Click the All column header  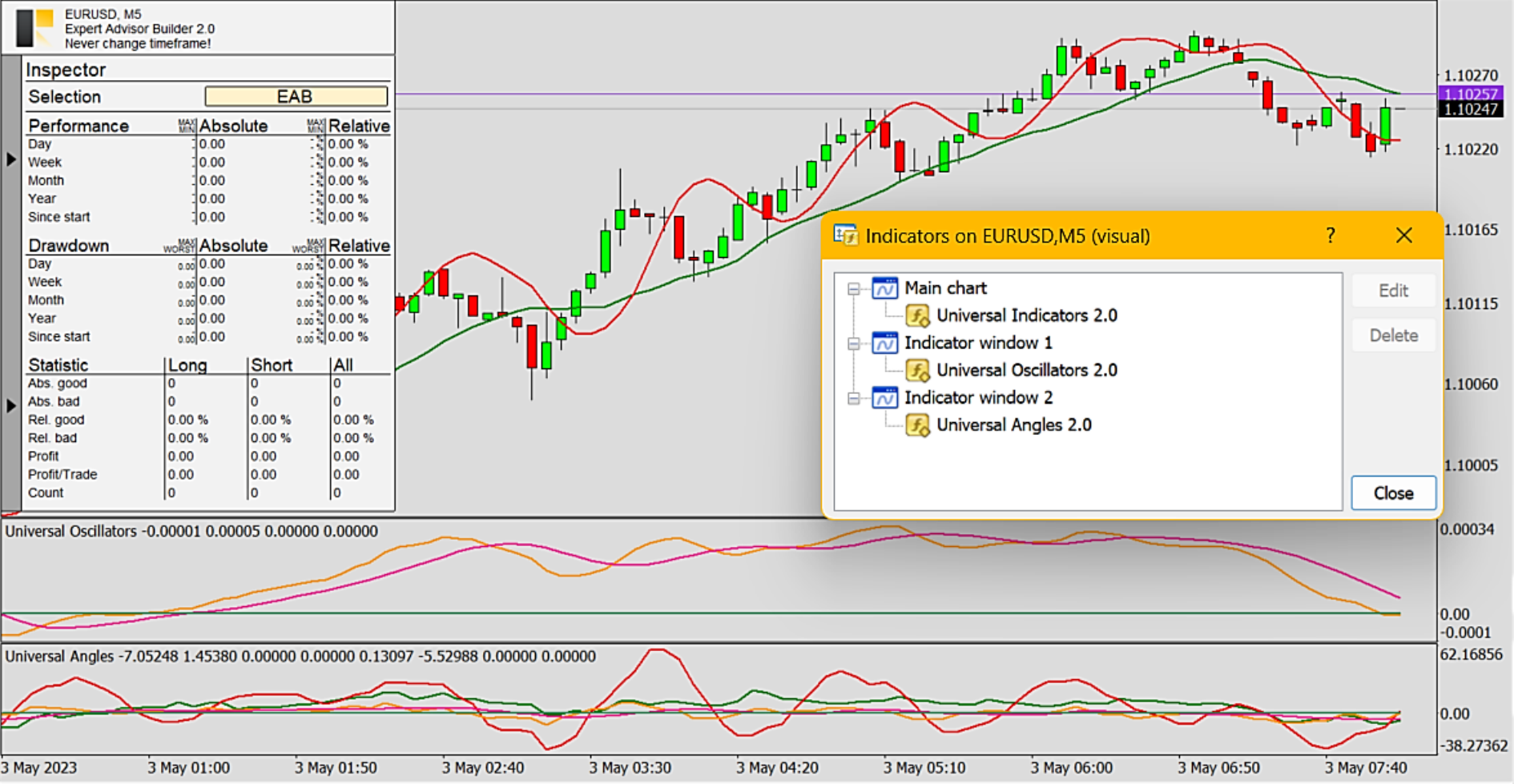pos(343,365)
